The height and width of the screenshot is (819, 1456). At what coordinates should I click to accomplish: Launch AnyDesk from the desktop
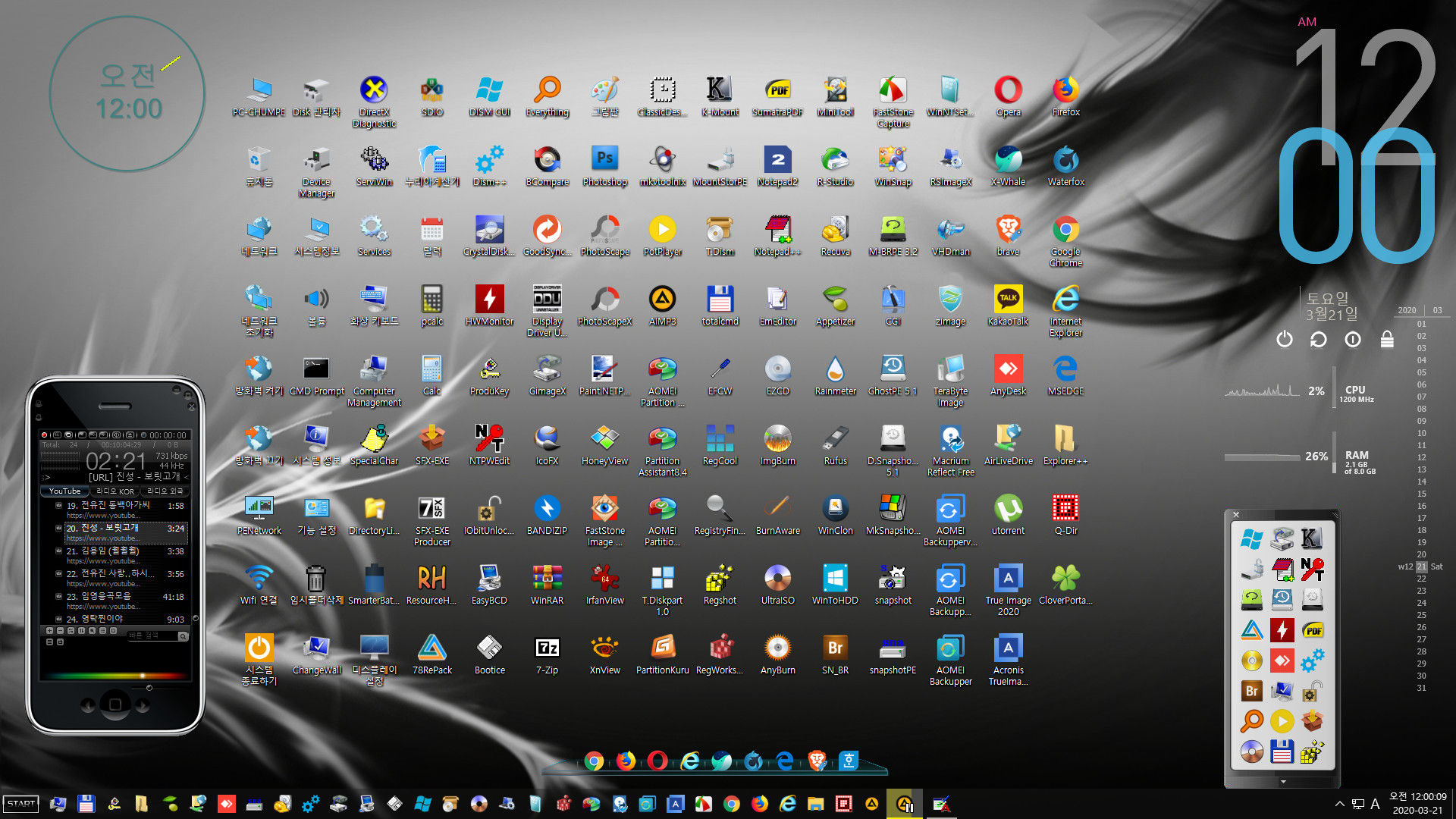(1008, 375)
